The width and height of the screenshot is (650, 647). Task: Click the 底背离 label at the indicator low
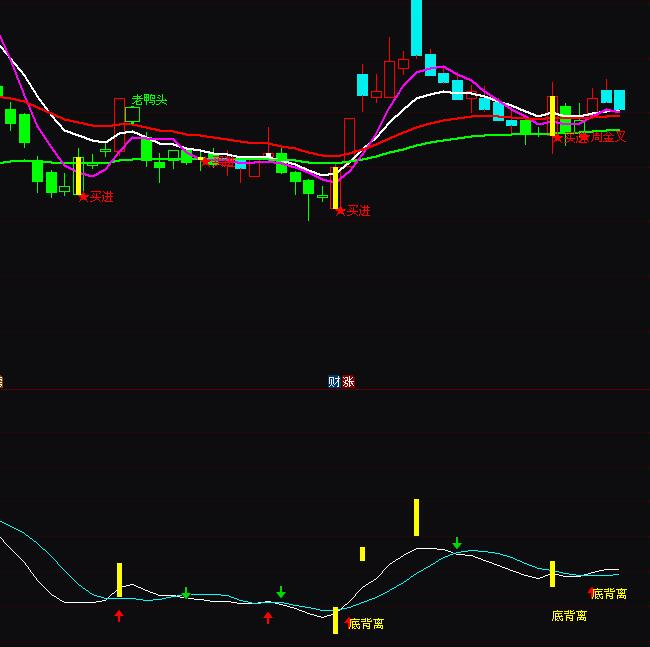(366, 624)
